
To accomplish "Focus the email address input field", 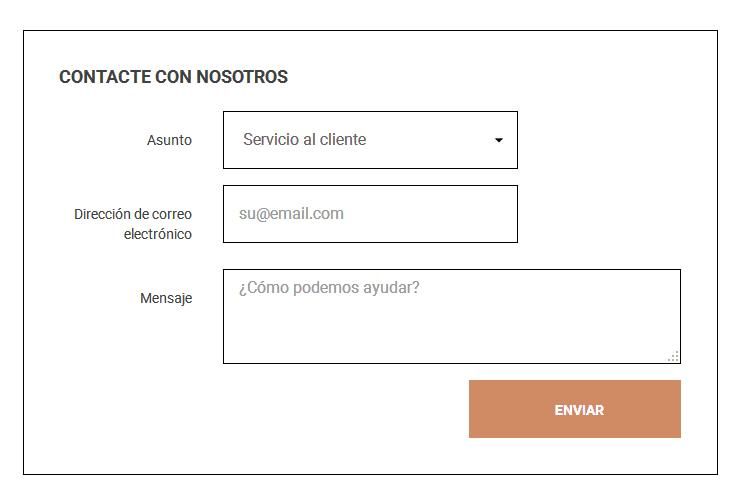I will [x=370, y=214].
